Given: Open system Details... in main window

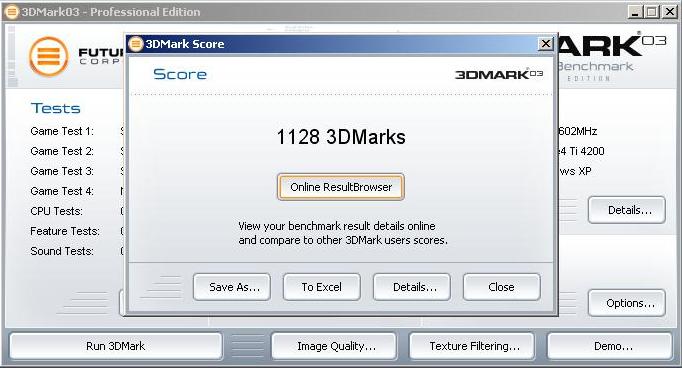Looking at the screenshot, I should tap(627, 210).
